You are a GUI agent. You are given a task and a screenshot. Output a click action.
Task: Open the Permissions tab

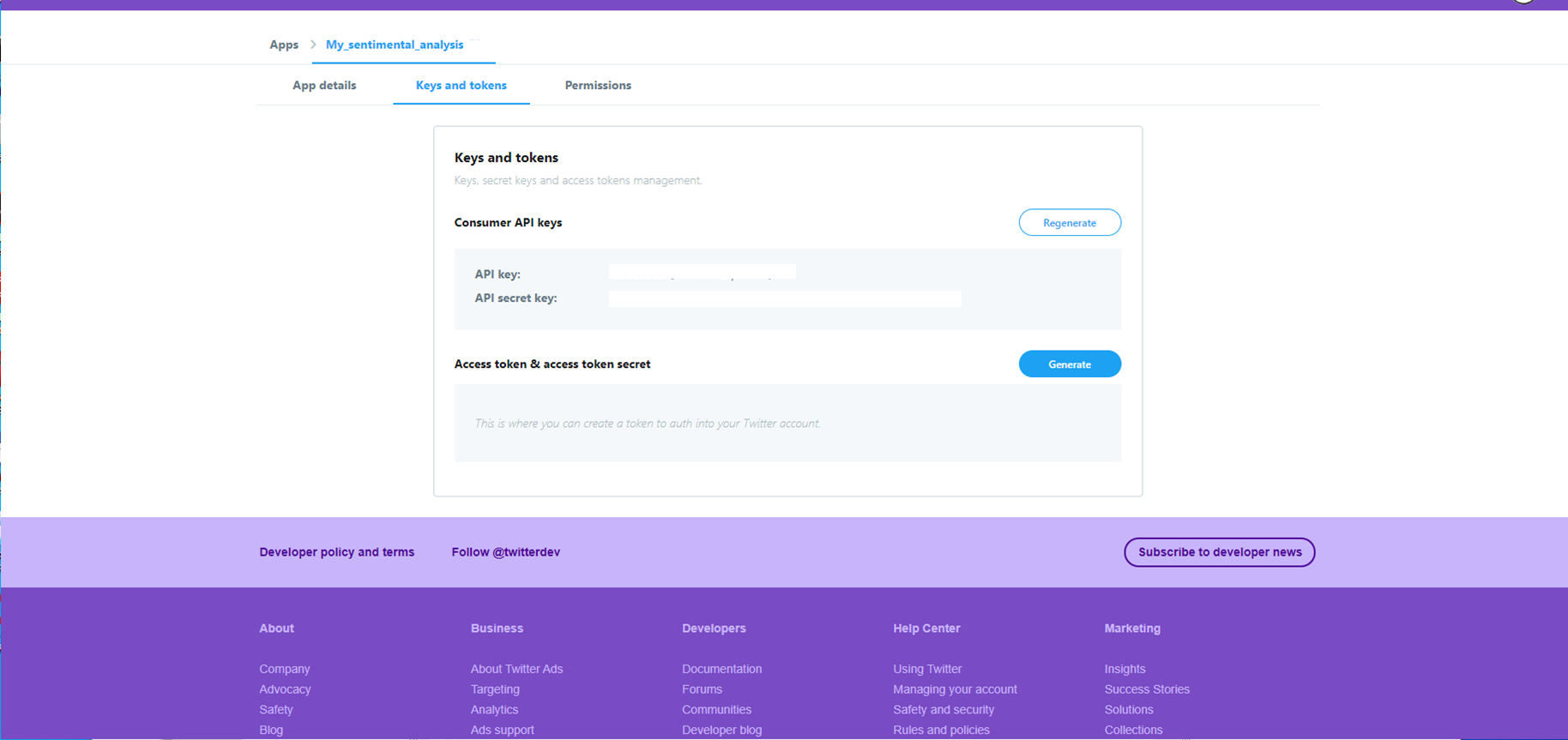[x=598, y=85]
